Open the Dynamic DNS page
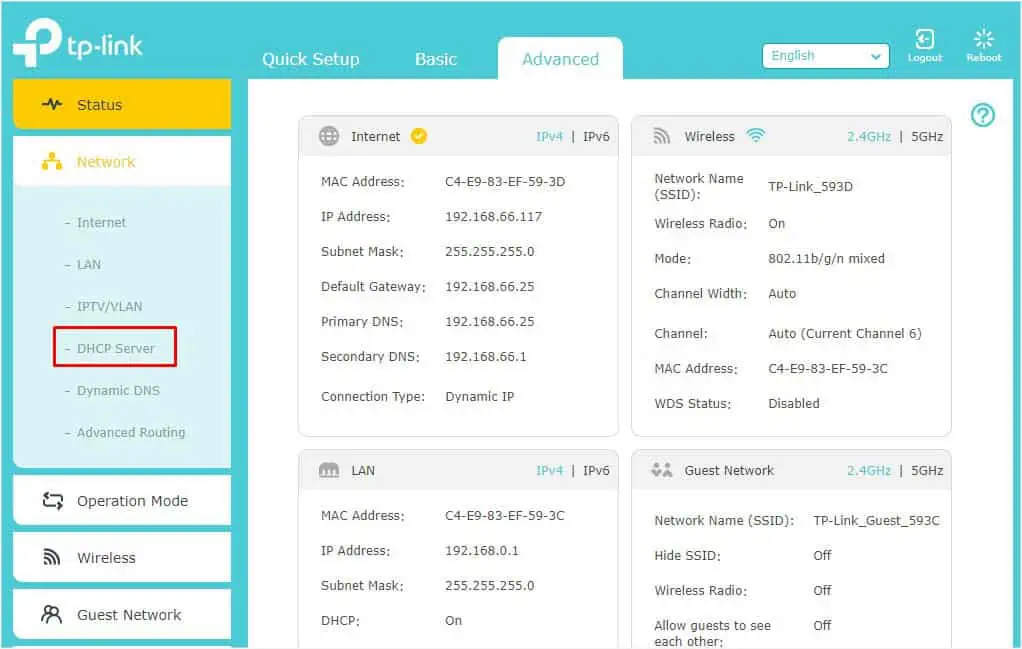This screenshot has width=1022, height=649. click(118, 391)
